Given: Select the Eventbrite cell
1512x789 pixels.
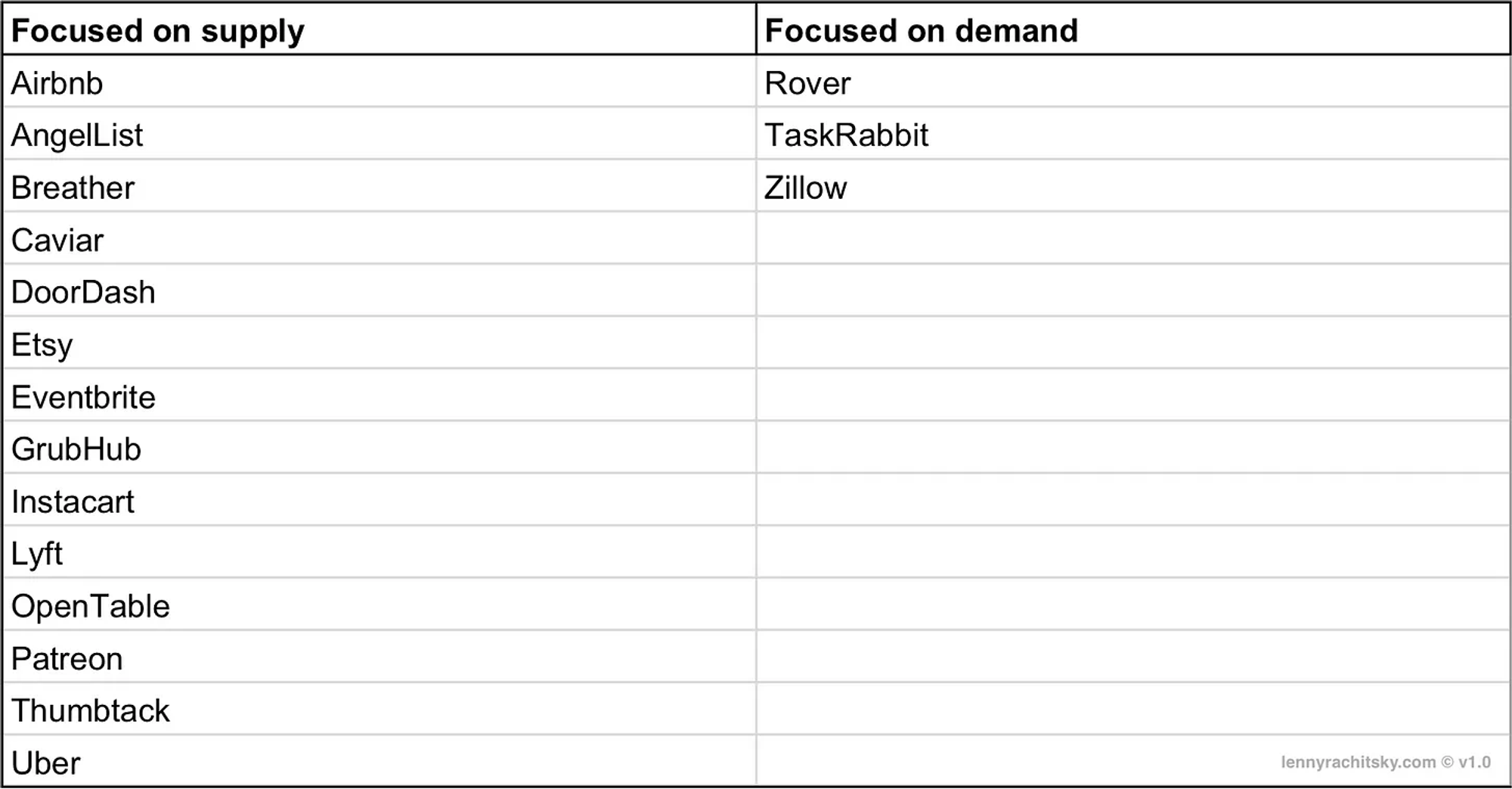Looking at the screenshot, I should point(380,395).
